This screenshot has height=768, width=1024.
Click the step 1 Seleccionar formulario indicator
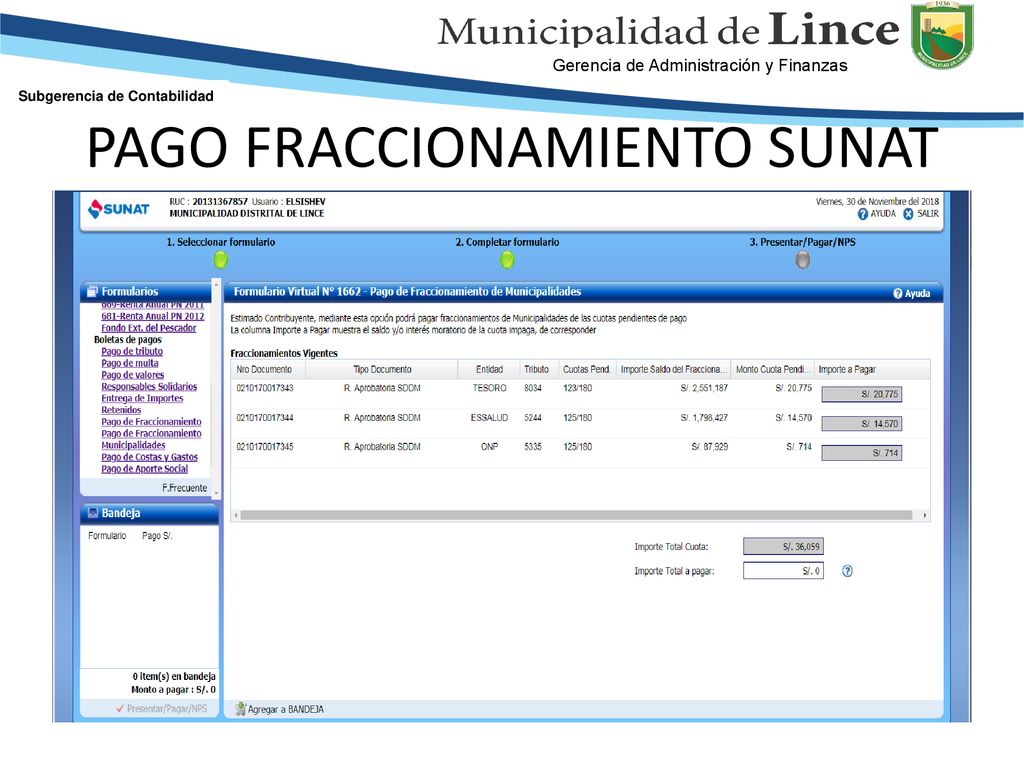pyautogui.click(x=221, y=260)
